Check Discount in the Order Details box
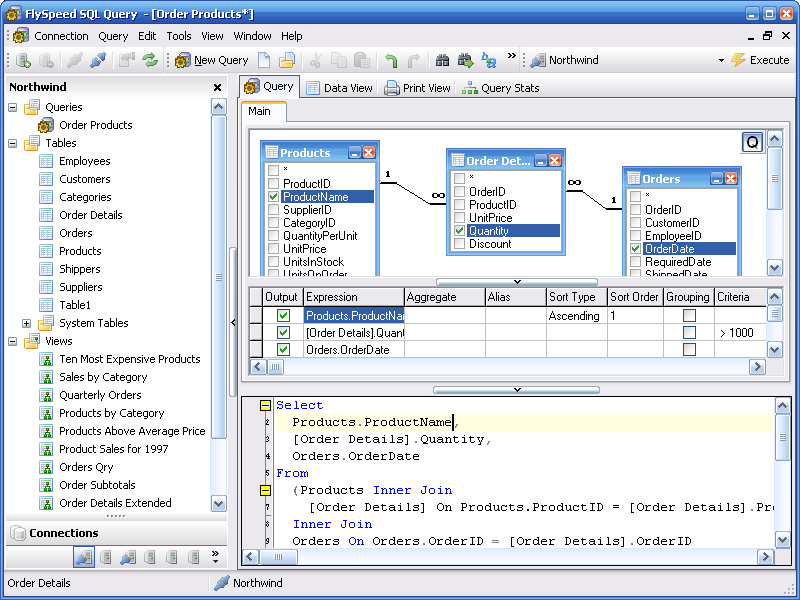 coord(458,244)
